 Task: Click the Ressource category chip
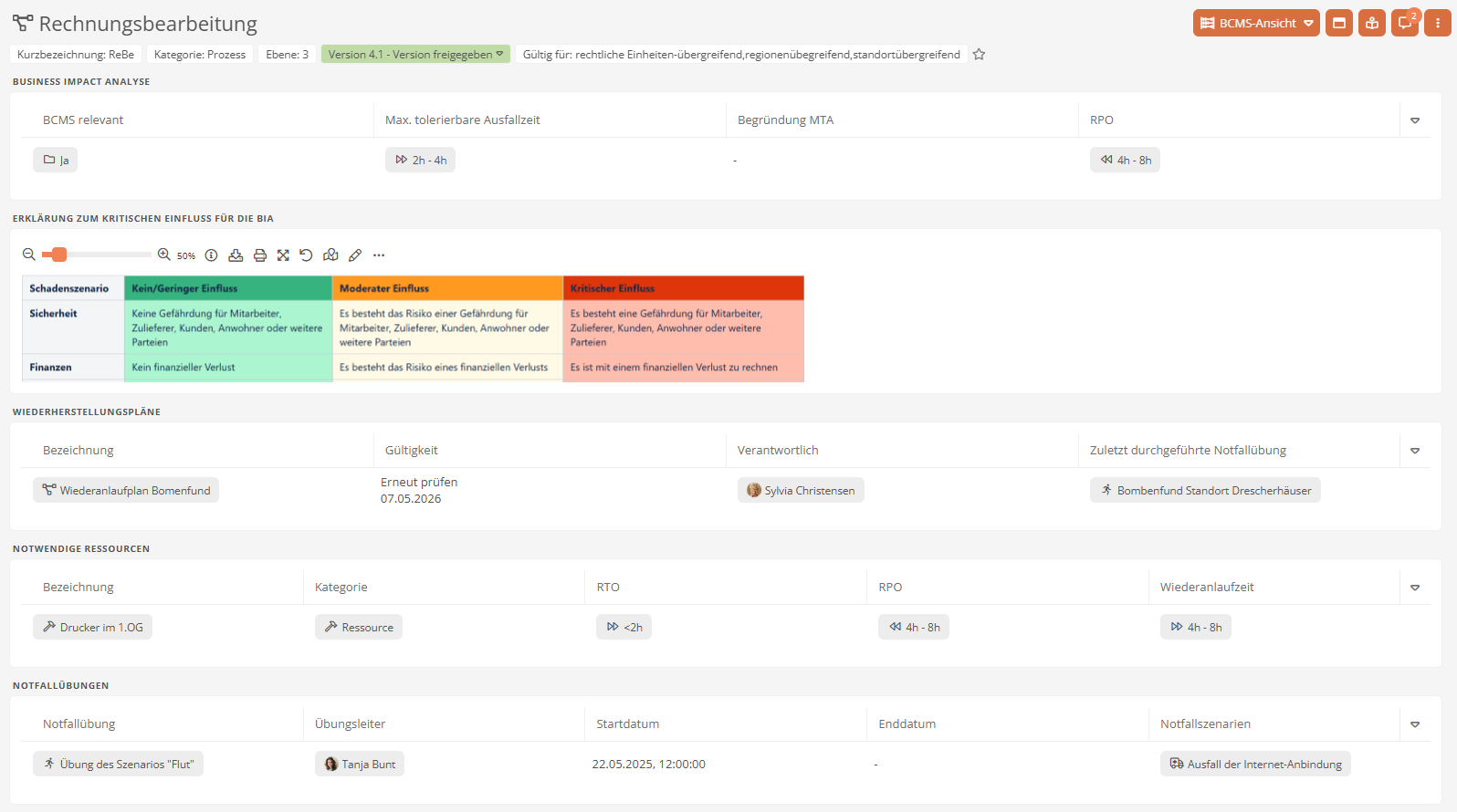tap(359, 627)
